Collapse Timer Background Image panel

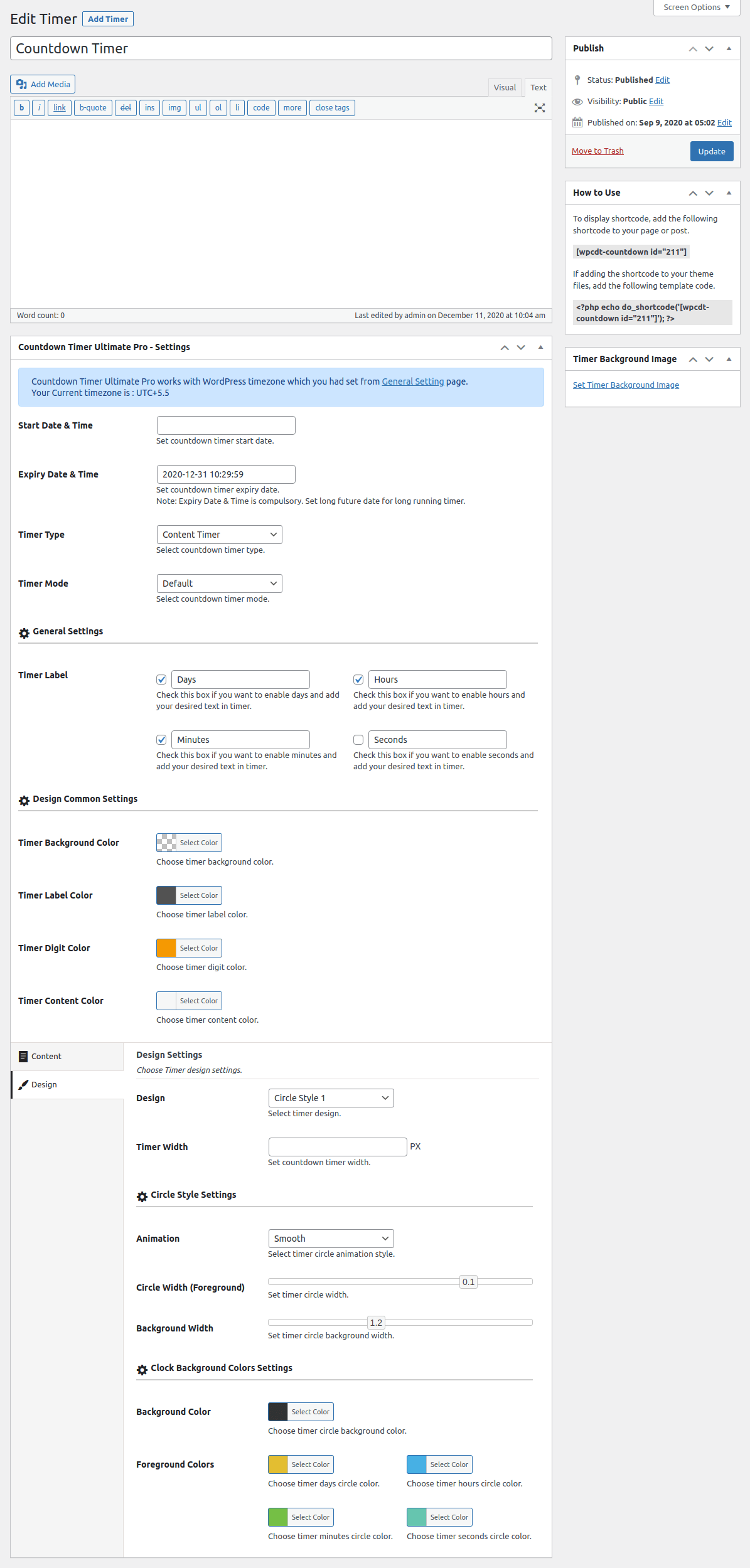[x=729, y=360]
